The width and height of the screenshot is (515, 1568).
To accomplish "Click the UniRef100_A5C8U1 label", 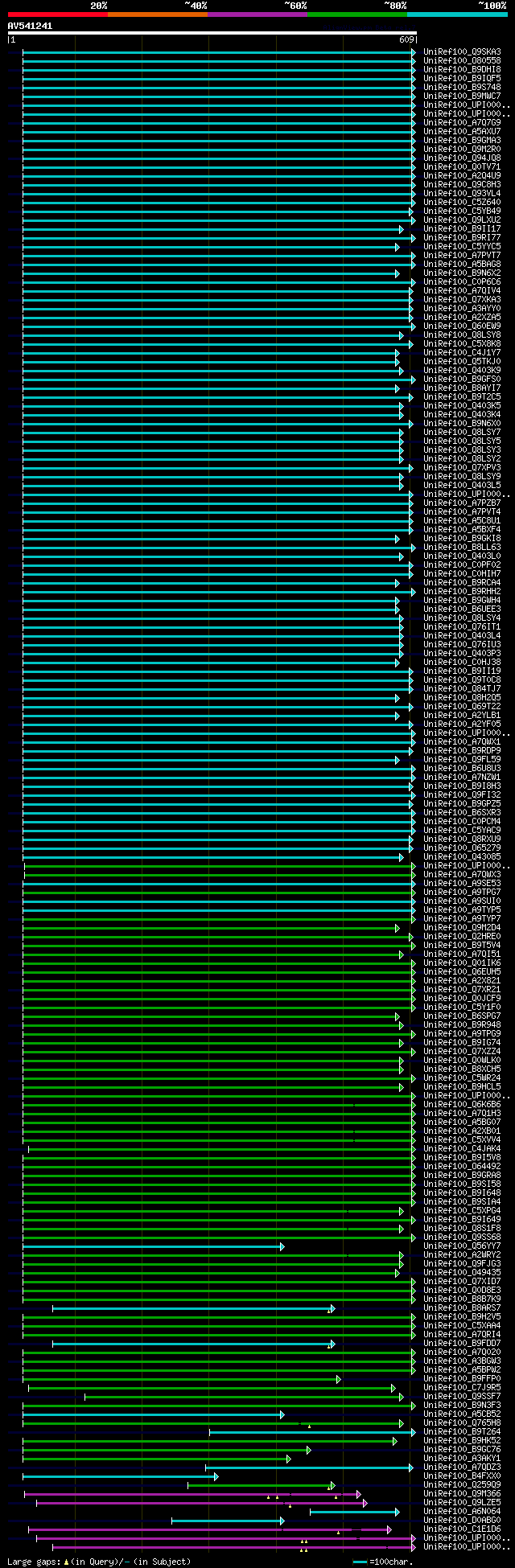I will 462,520.
